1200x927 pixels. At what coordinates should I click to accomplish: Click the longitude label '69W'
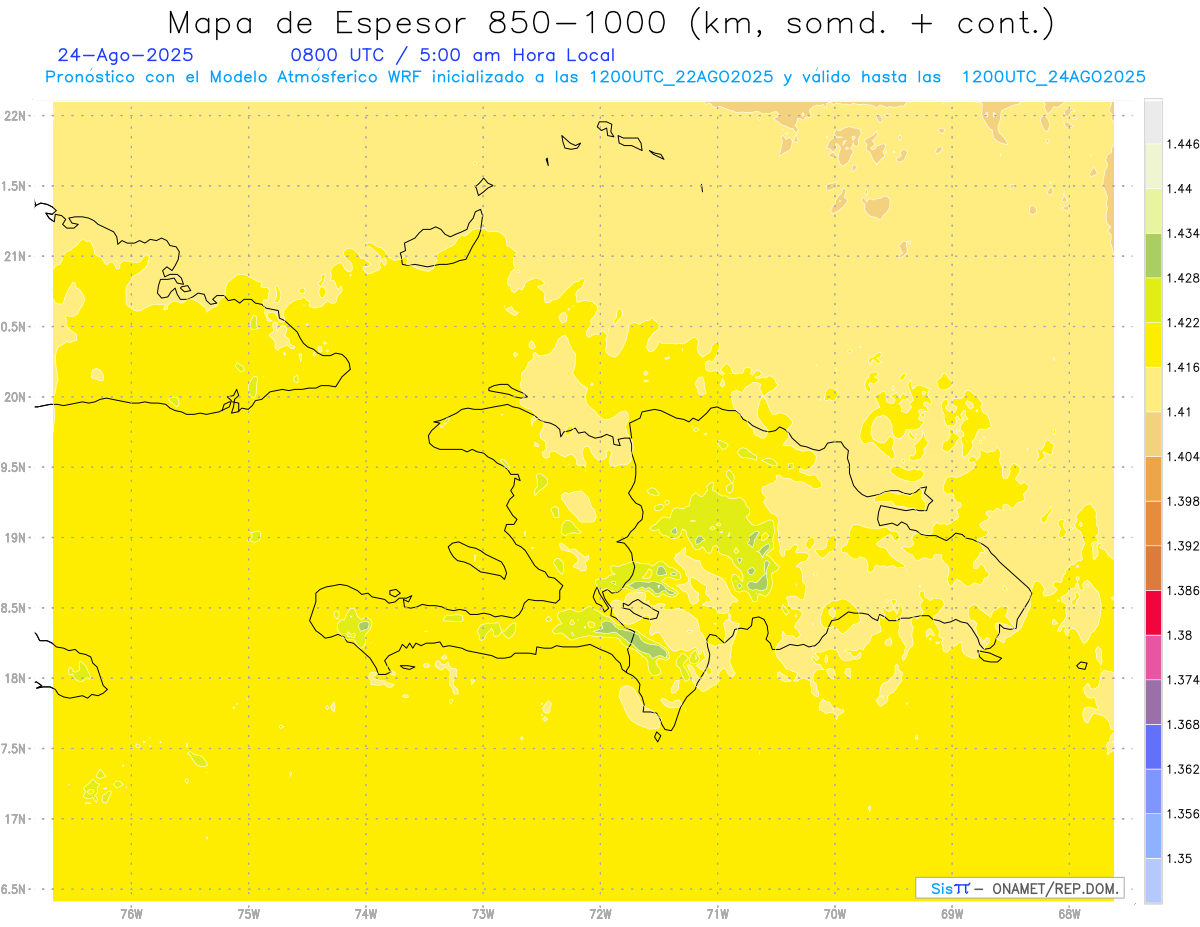pos(952,914)
